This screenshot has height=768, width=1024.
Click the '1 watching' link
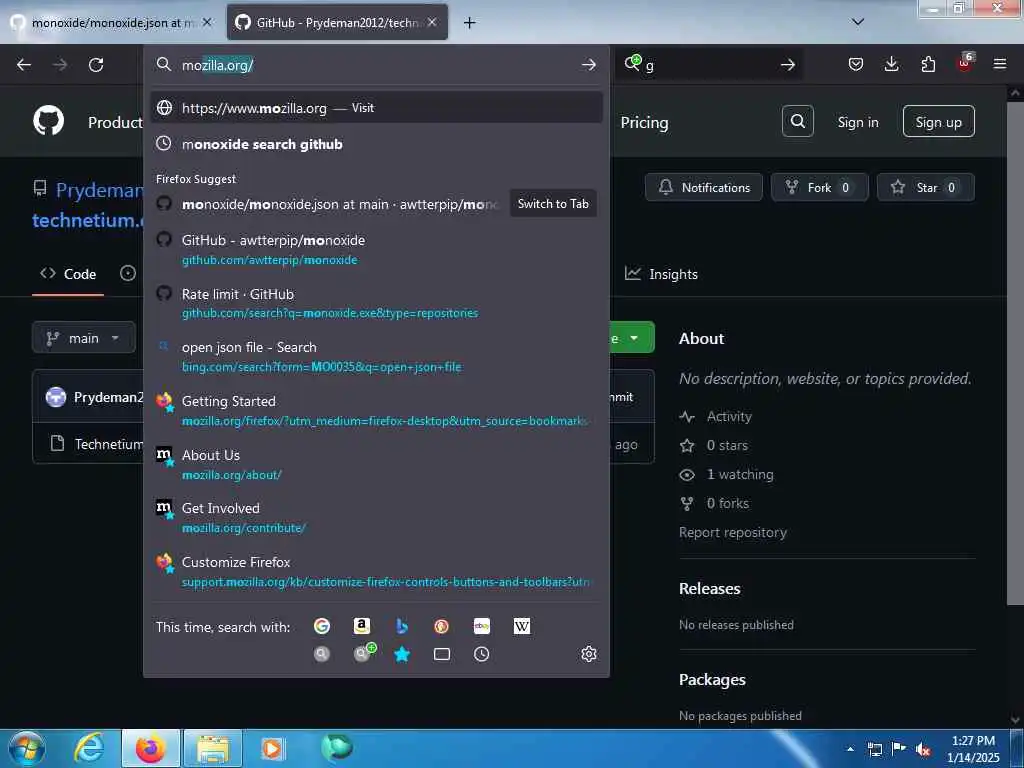740,474
